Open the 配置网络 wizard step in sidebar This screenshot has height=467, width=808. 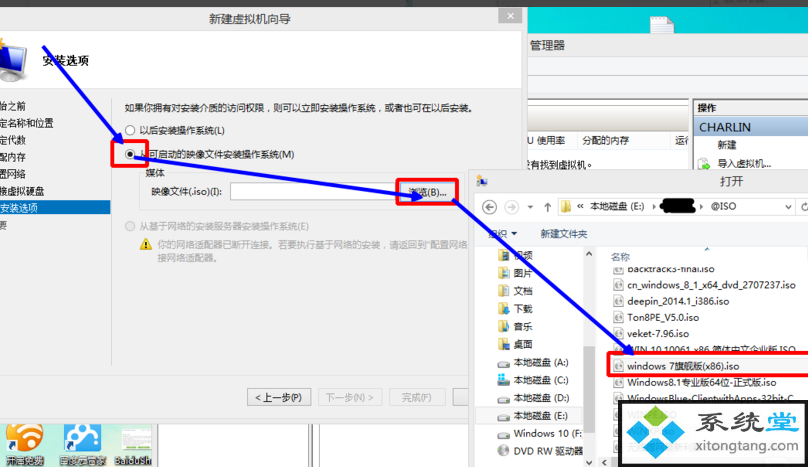coord(13,174)
